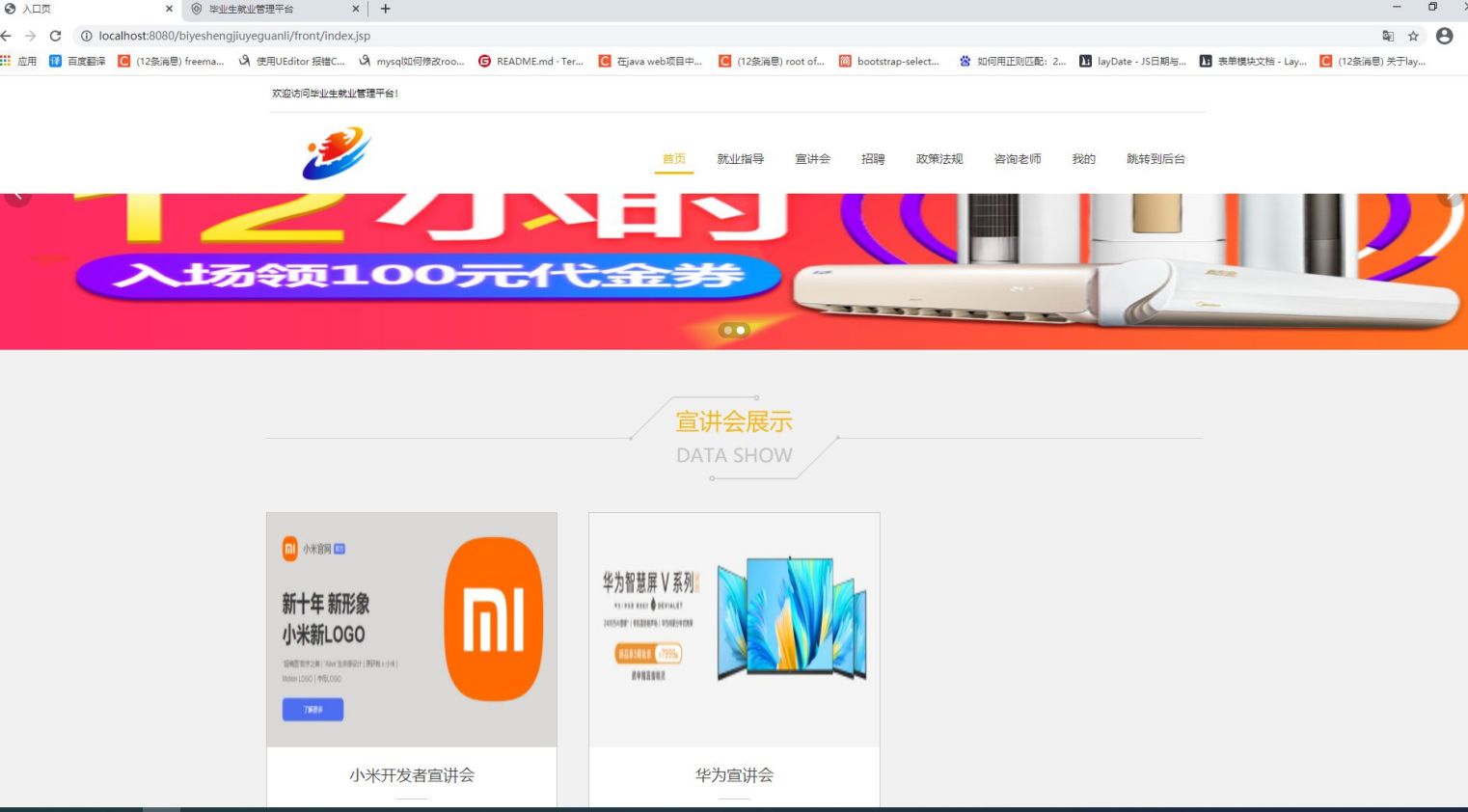Restore the browser window size

(1432, 7)
